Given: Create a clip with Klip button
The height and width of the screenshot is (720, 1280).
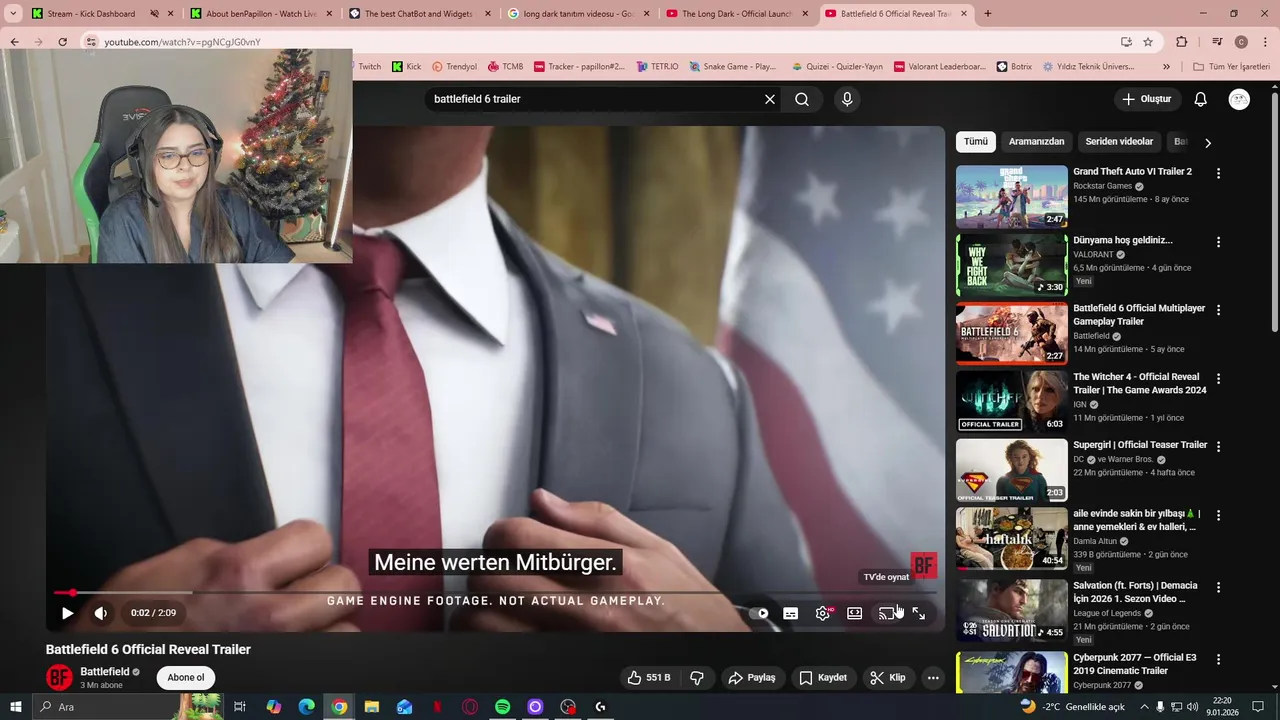Looking at the screenshot, I should [888, 678].
